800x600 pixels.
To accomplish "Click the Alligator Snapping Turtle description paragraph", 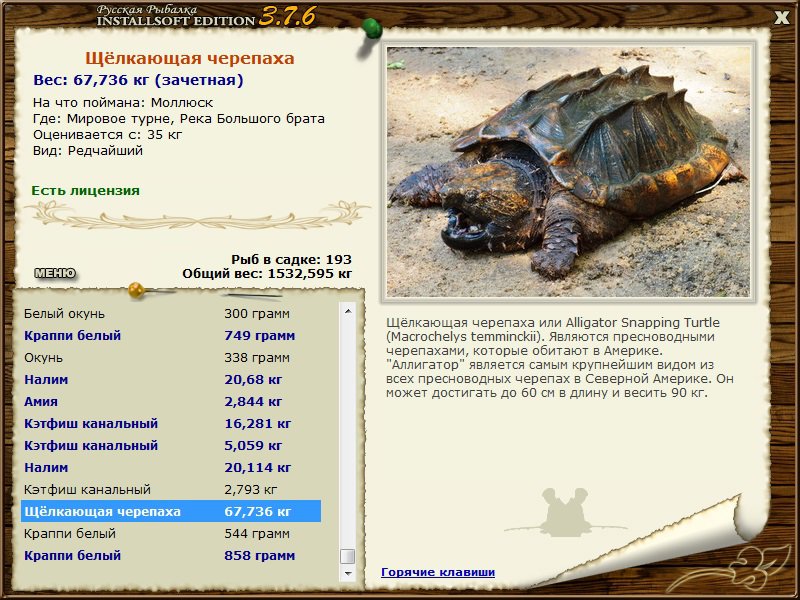I will click(x=560, y=357).
